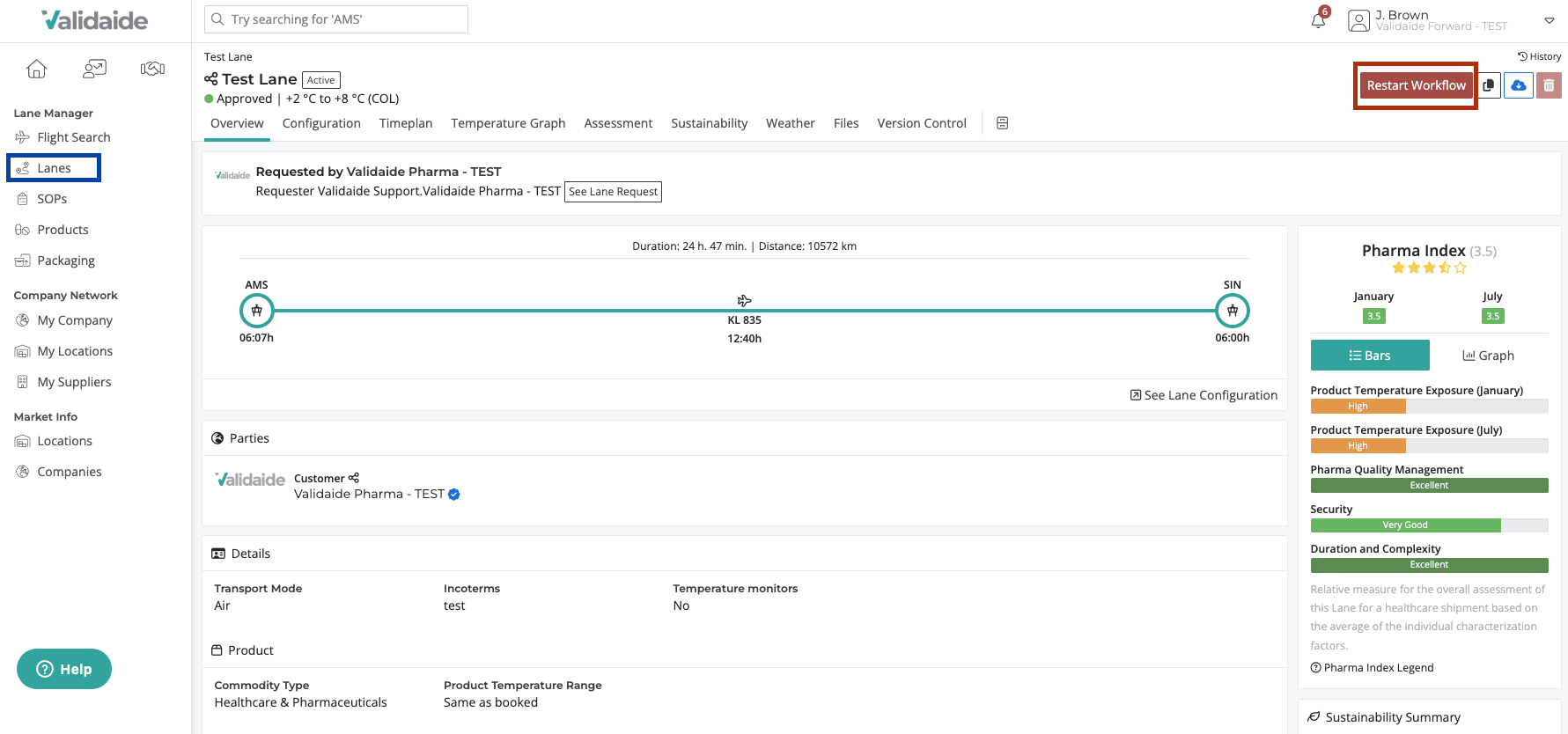1568x734 pixels.
Task: Open SOPs in sidebar
Action: coord(41,199)
